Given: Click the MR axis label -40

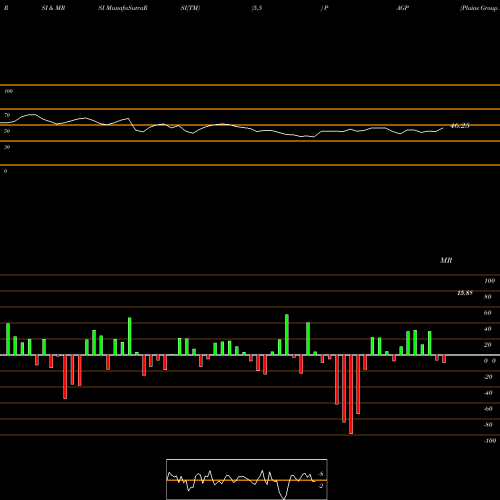Looking at the screenshot, I should click(x=488, y=393).
